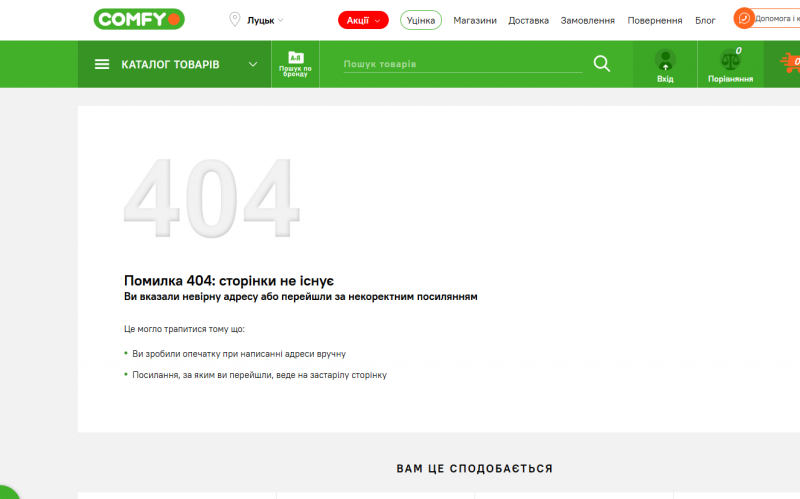The width and height of the screenshot is (800, 499).
Task: Focus the Пошук товарів search field
Action: pyautogui.click(x=462, y=64)
